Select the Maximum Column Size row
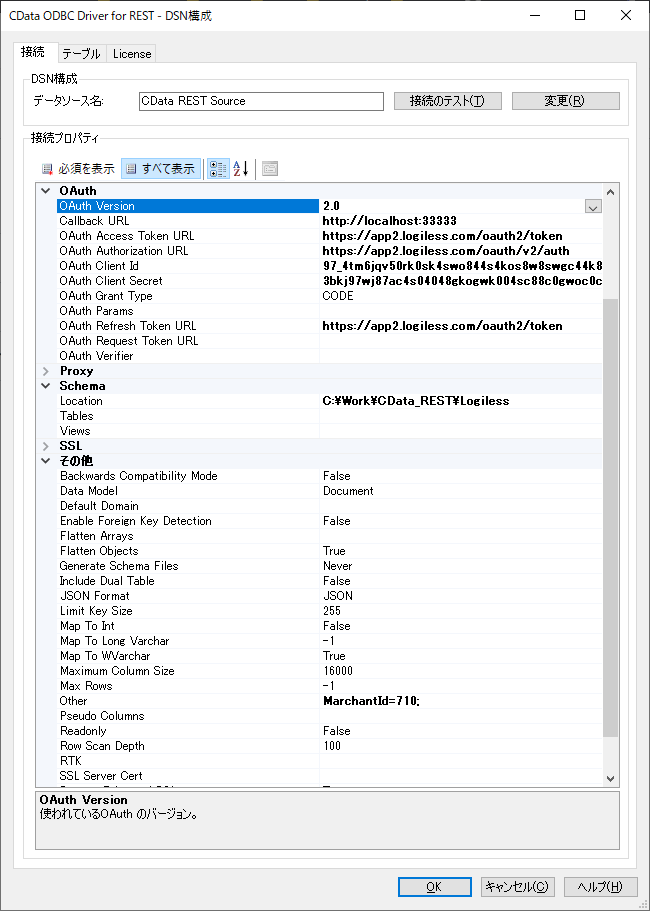Image resolution: width=650 pixels, height=911 pixels. [x=330, y=671]
